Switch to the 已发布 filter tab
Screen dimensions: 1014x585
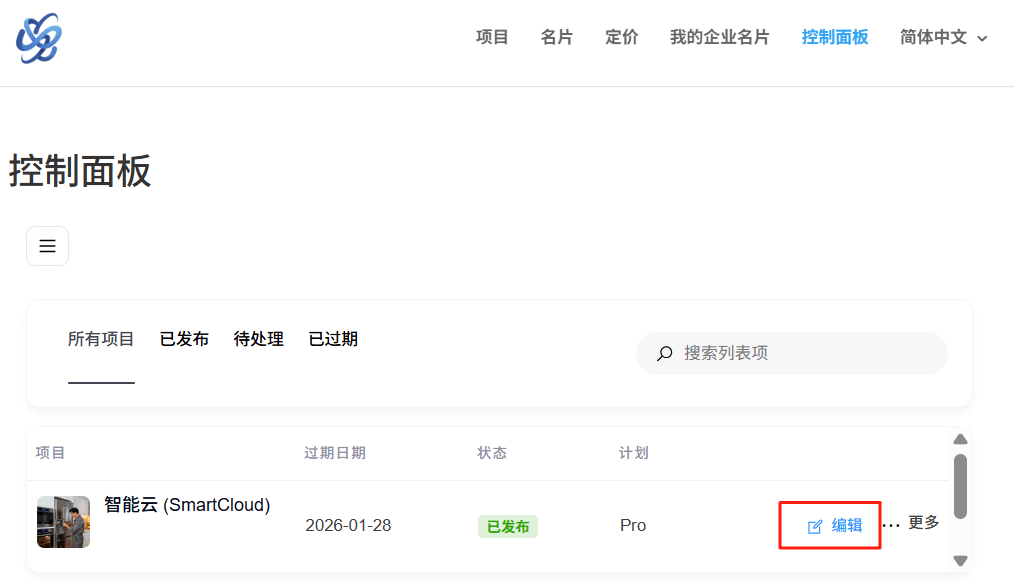coord(184,339)
